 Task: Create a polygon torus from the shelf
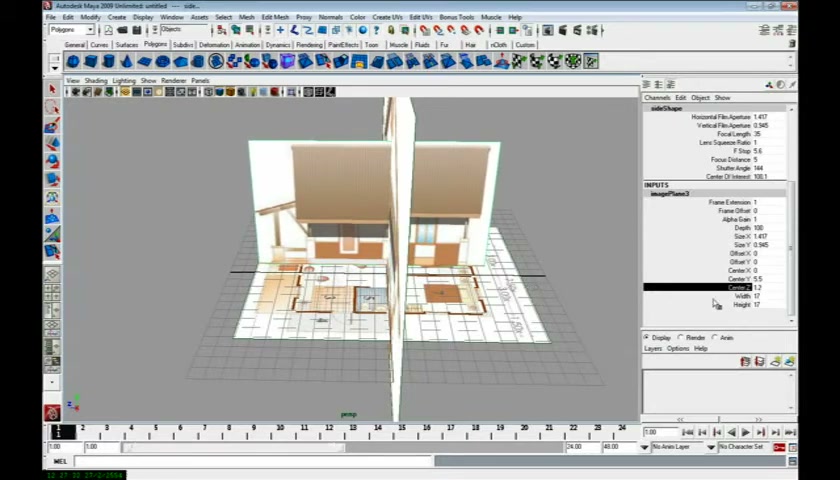(162, 62)
